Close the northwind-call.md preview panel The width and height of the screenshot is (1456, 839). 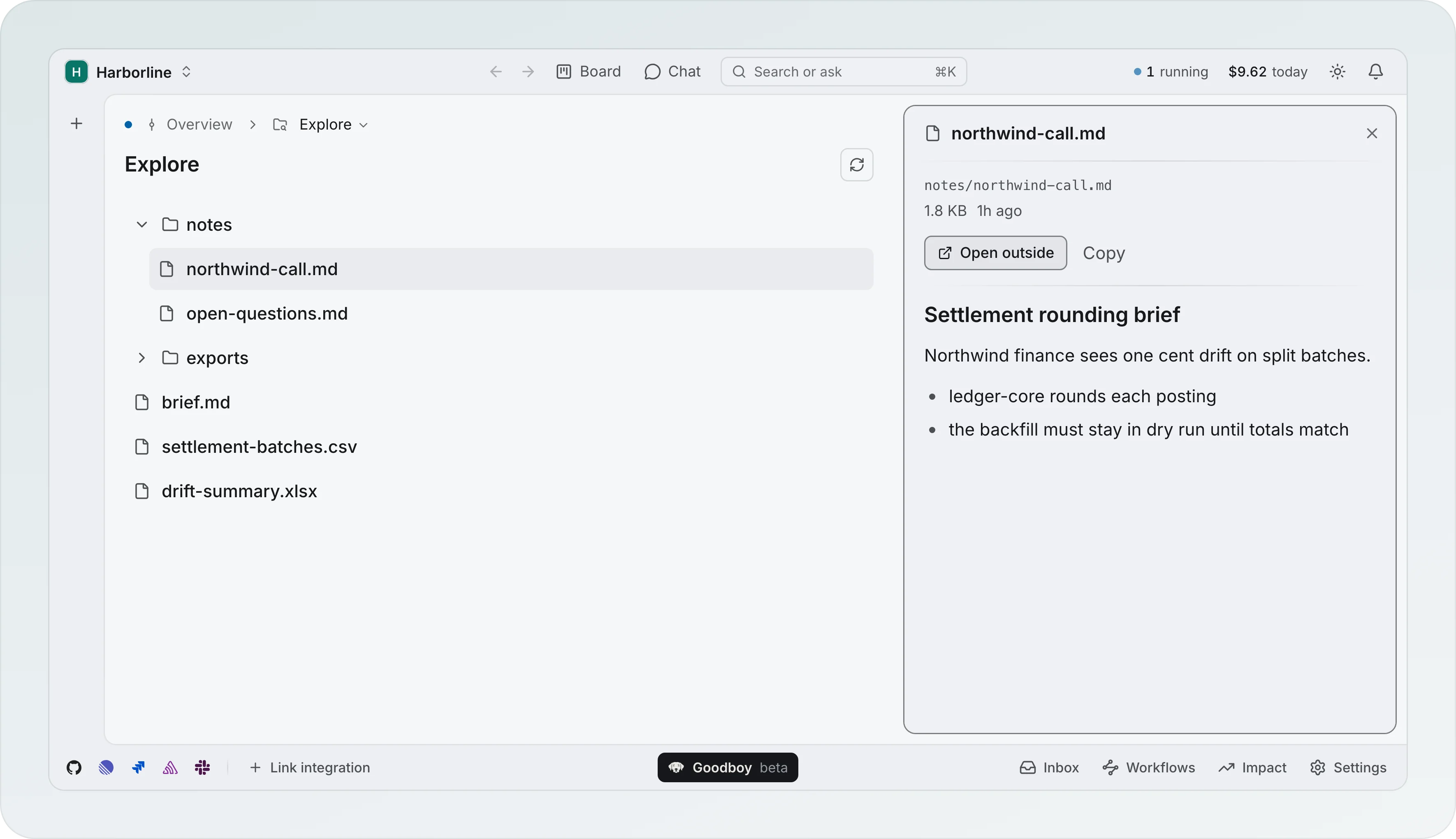[1372, 134]
